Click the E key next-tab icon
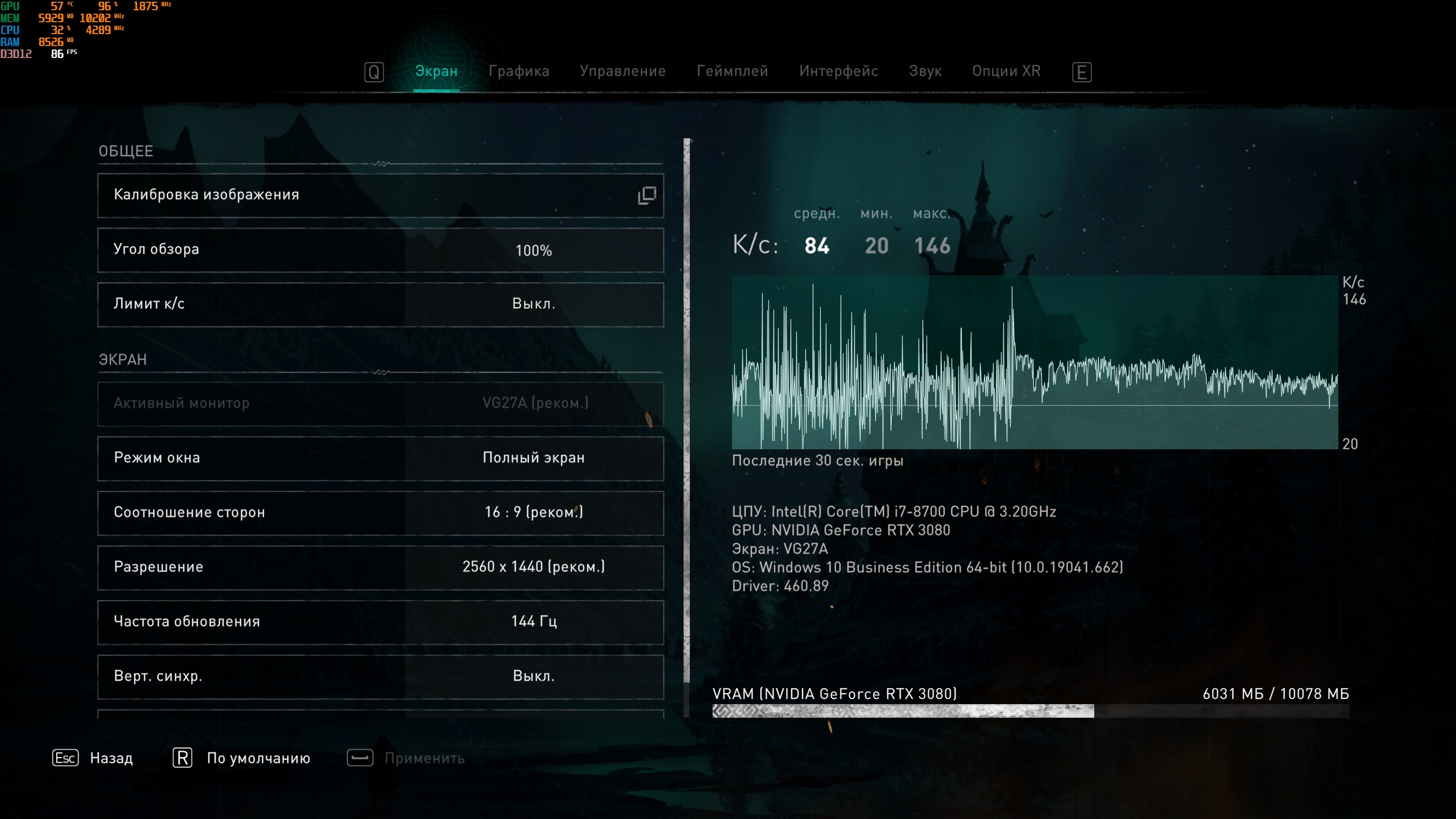The height and width of the screenshot is (819, 1456). pos(1081,72)
